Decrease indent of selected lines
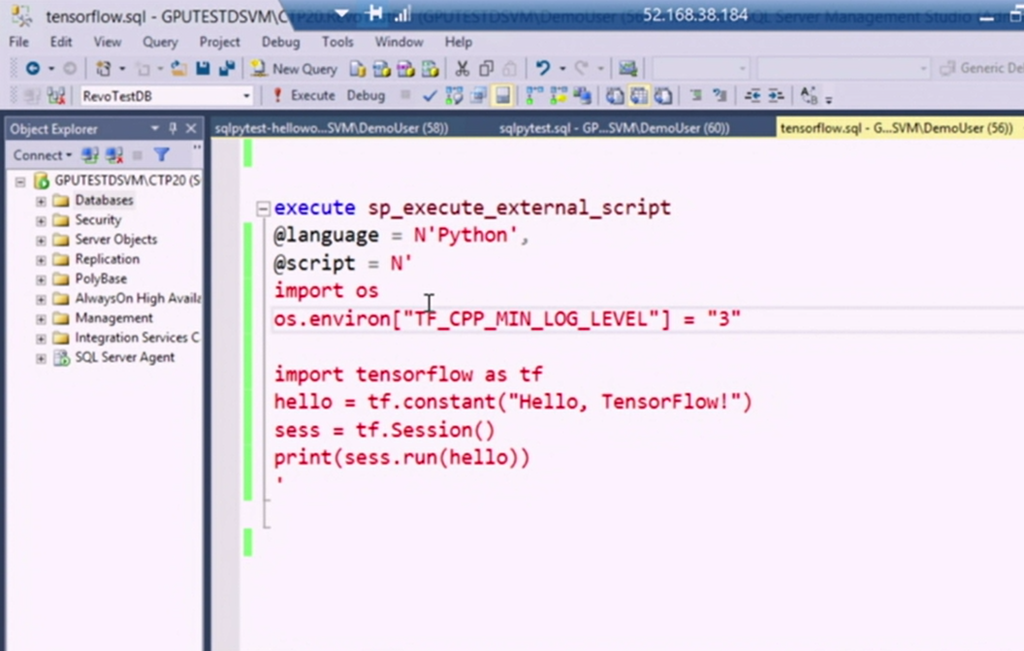 coord(752,96)
